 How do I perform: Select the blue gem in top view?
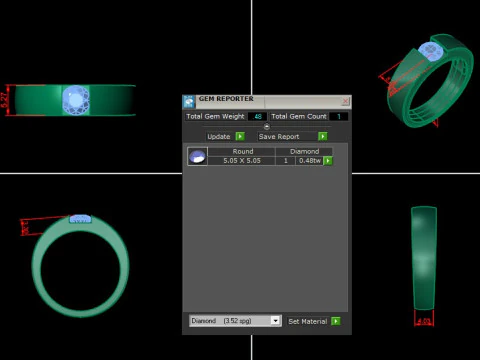pyautogui.click(x=76, y=100)
